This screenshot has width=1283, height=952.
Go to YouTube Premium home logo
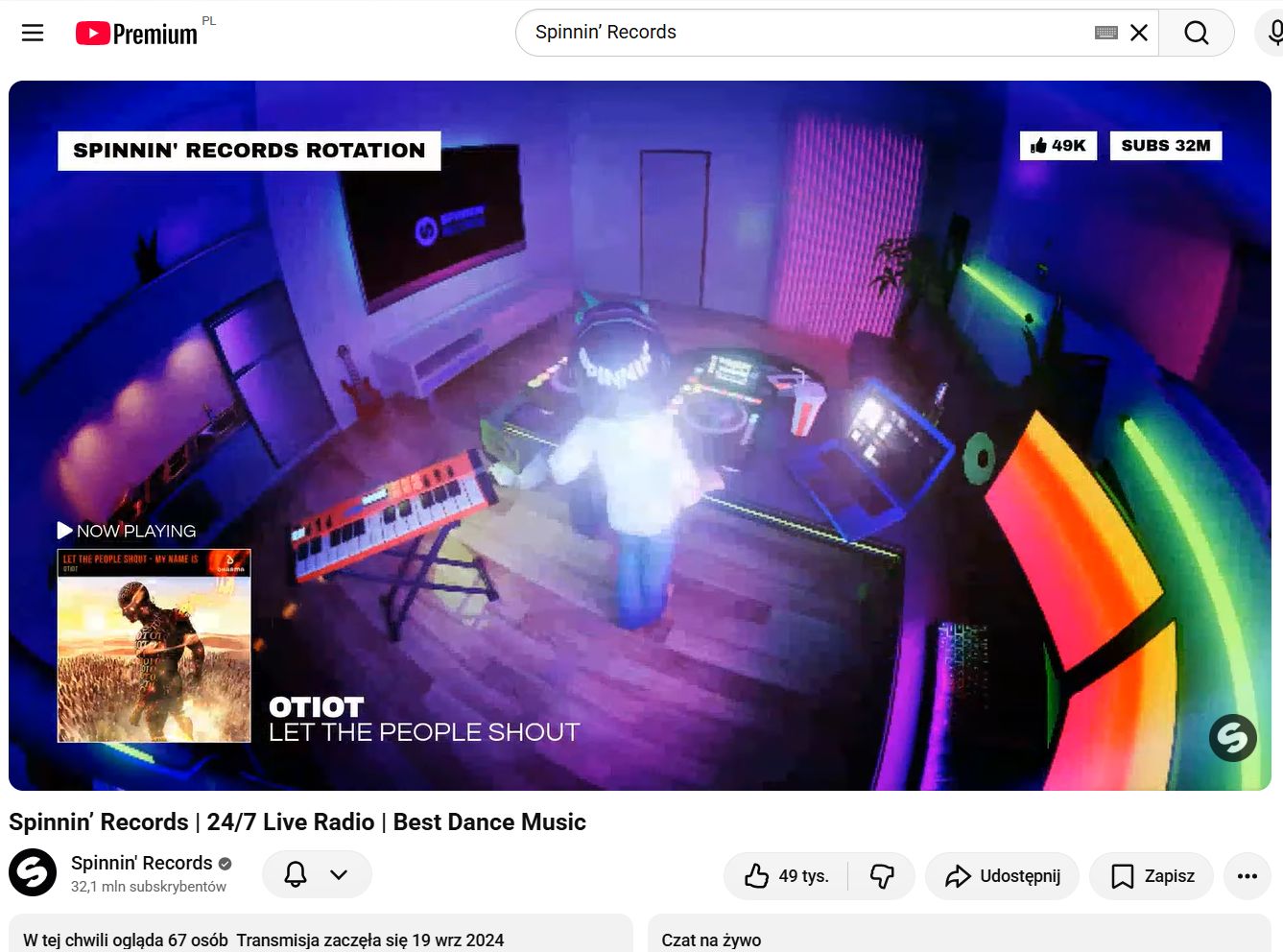pos(136,34)
